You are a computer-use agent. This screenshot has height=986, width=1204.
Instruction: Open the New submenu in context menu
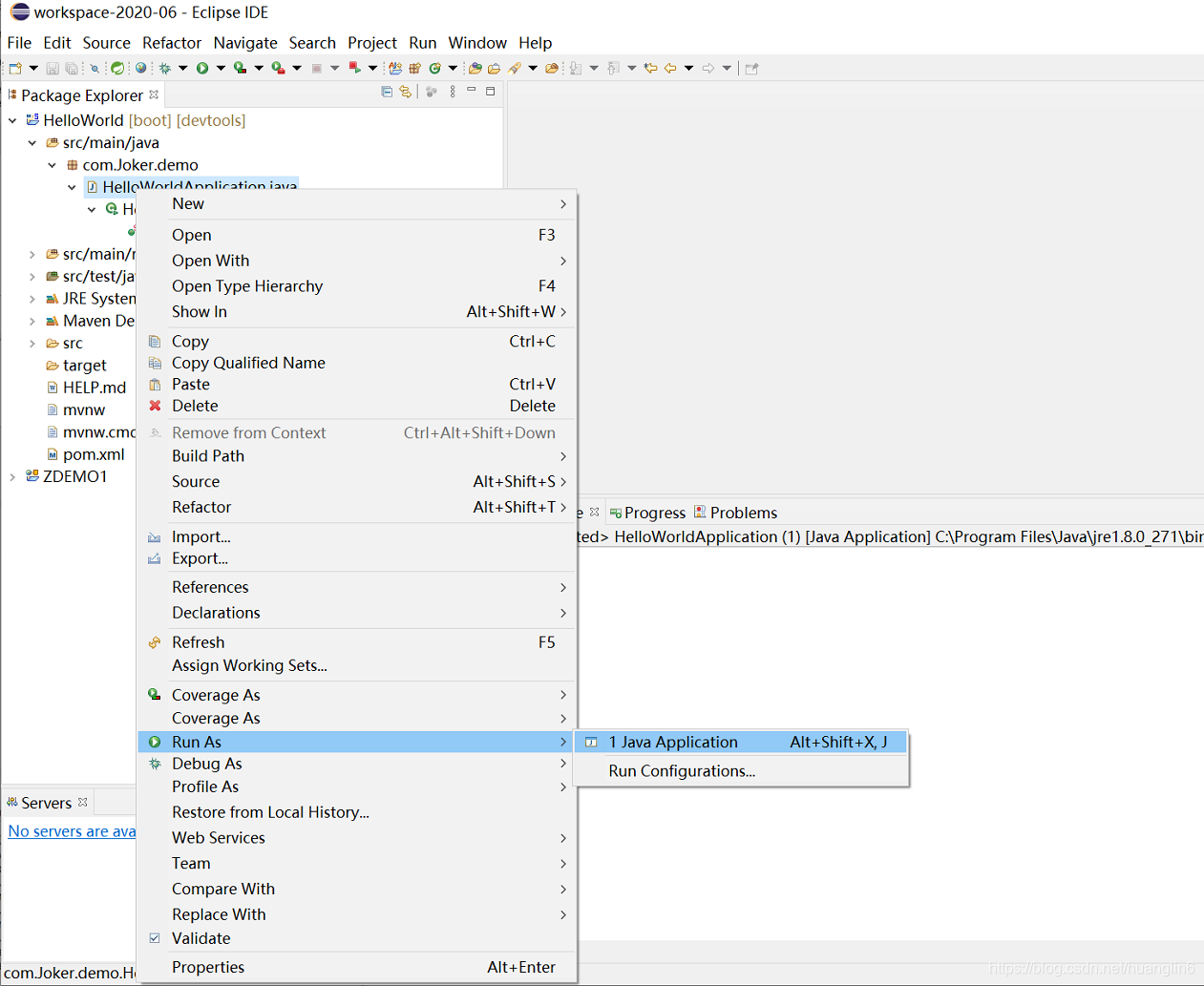coord(358,203)
